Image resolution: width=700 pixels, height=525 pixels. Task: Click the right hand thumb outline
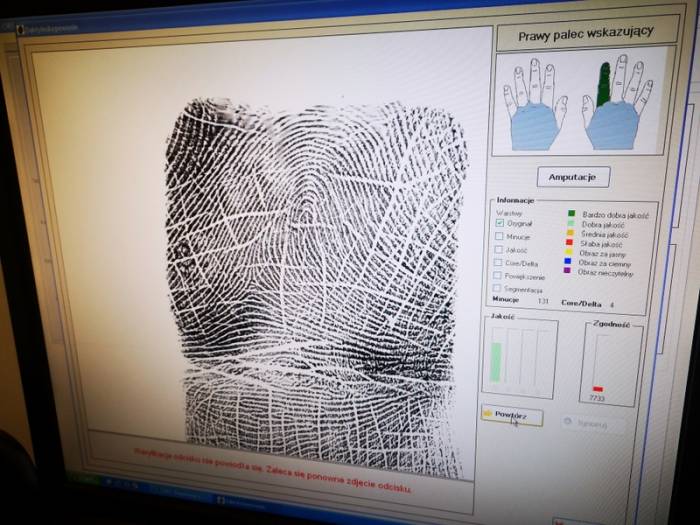(590, 110)
